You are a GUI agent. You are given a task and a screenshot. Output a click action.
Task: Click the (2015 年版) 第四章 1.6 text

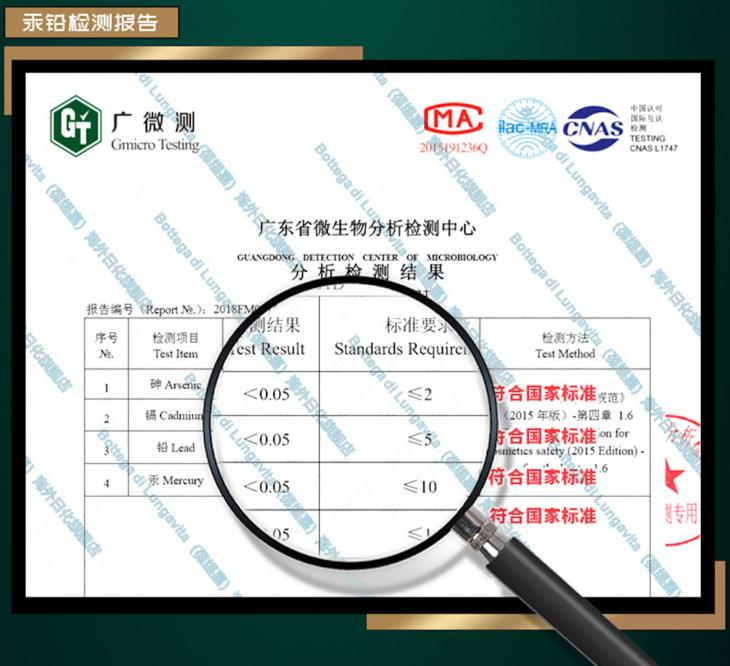point(568,415)
